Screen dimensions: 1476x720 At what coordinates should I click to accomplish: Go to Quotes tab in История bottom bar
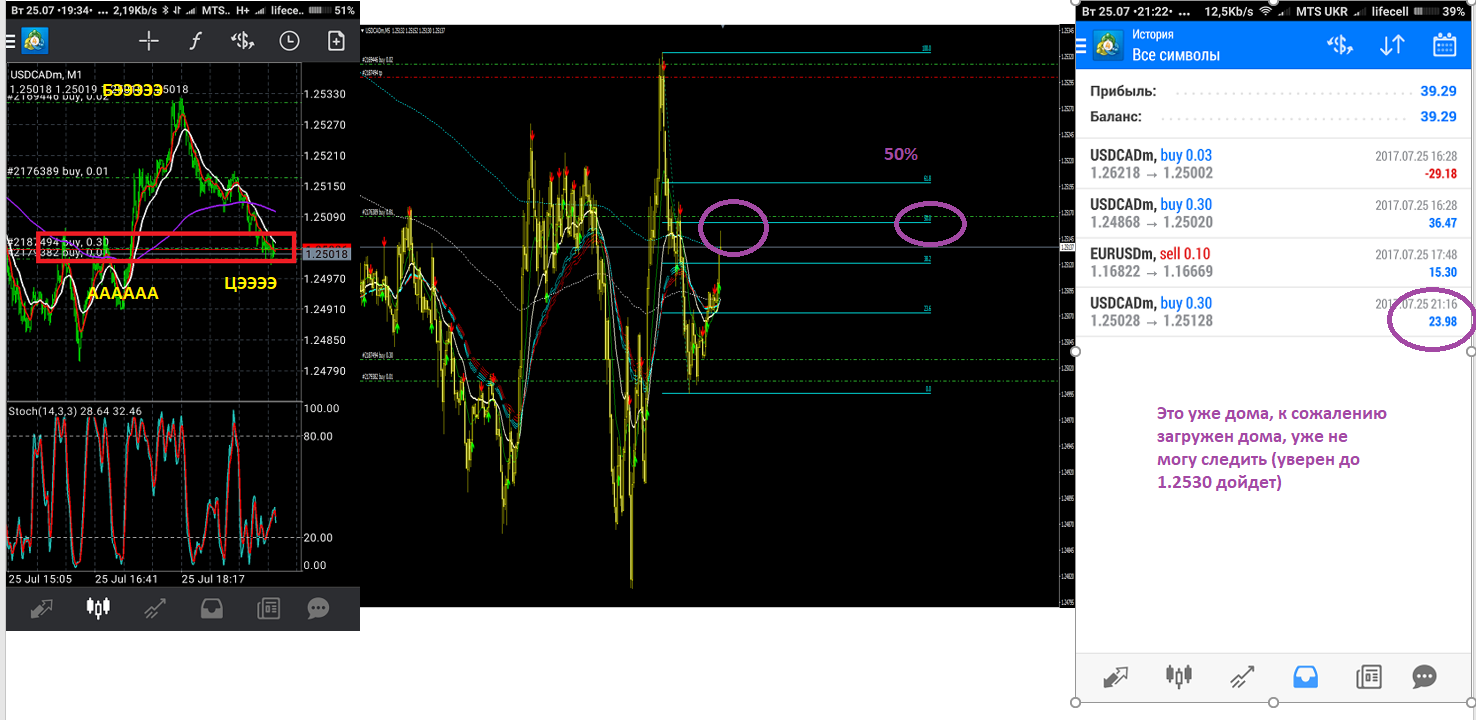[x=1115, y=677]
